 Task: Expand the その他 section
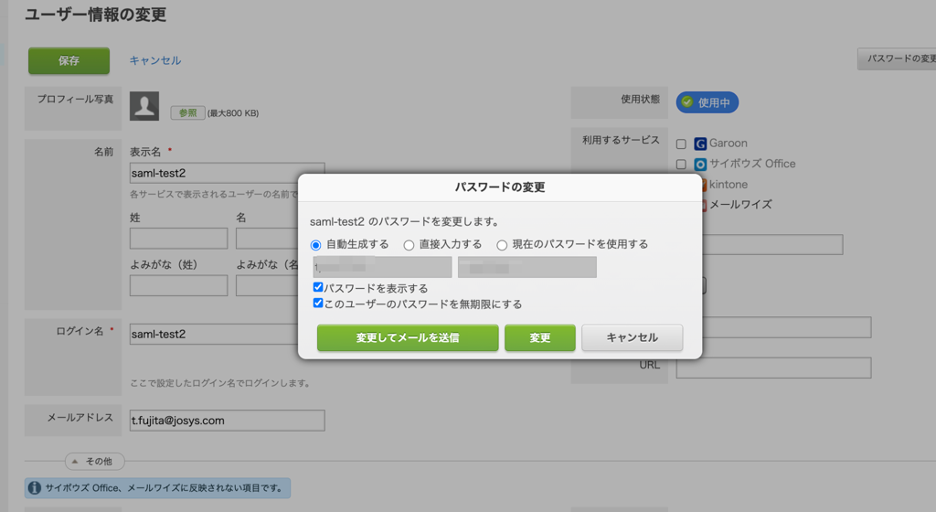point(96,461)
